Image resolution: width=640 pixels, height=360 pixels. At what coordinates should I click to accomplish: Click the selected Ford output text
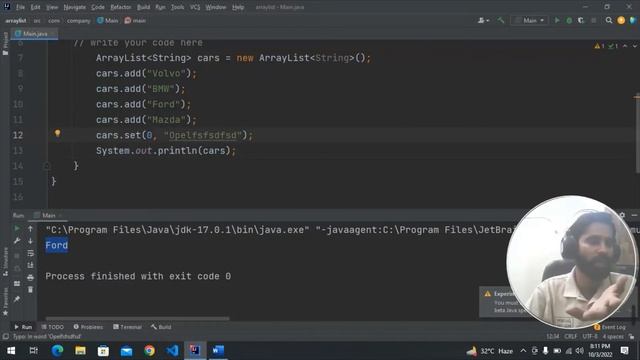(57, 245)
